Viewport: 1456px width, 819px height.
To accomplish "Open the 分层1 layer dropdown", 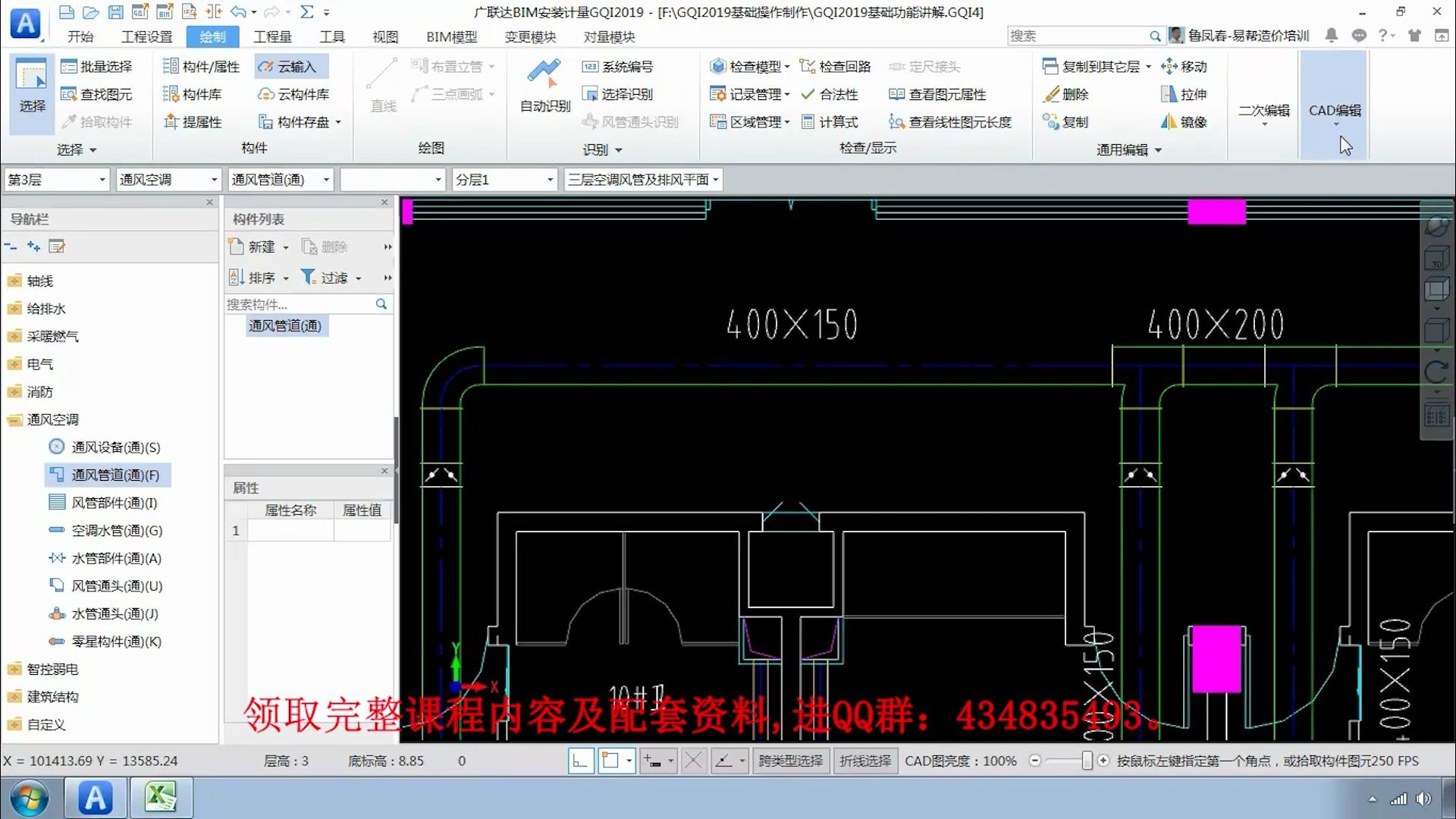I will pos(548,179).
